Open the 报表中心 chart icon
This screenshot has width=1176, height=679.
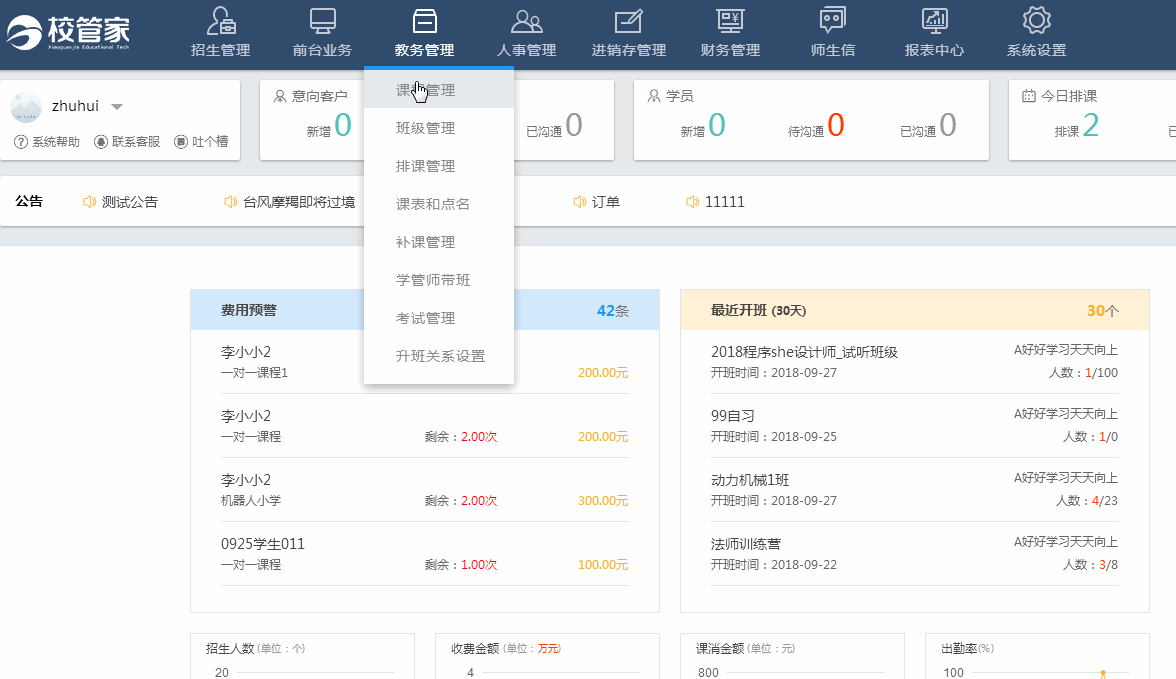pos(934,21)
